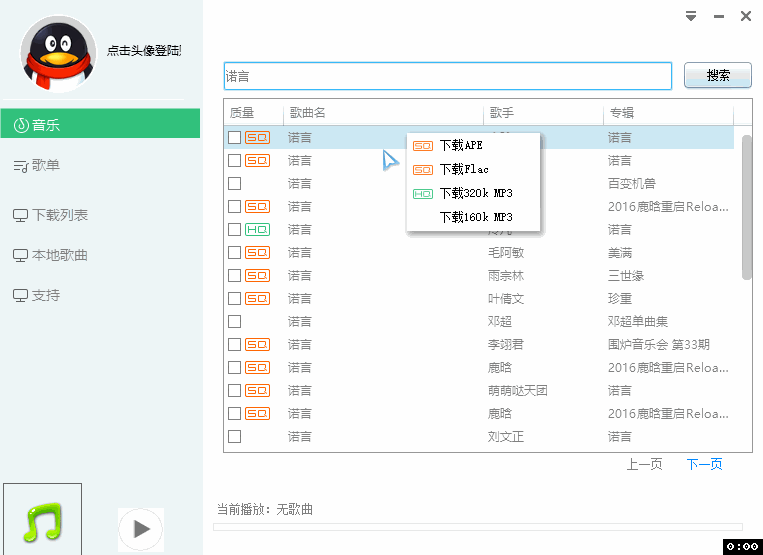Click the playback progress bar
Image resolution: width=763 pixels, height=555 pixels.
tap(479, 526)
